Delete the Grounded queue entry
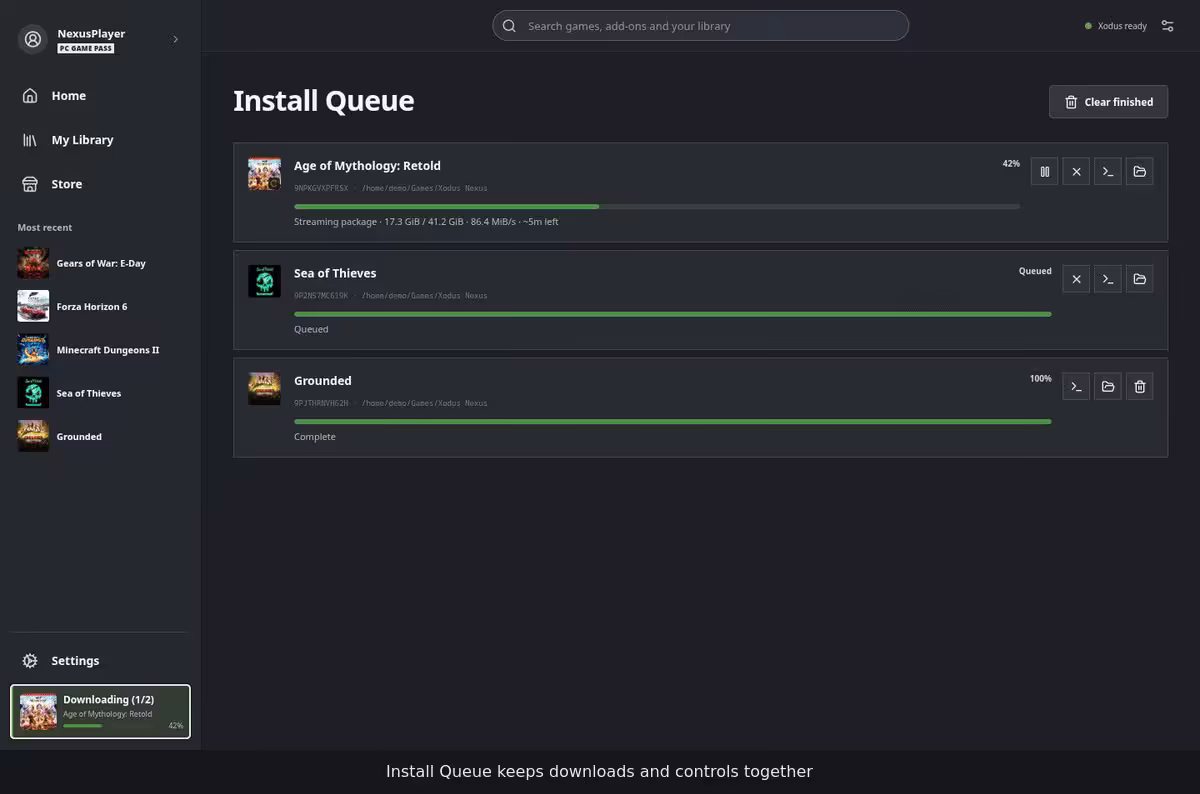The height and width of the screenshot is (794, 1200). pos(1140,386)
